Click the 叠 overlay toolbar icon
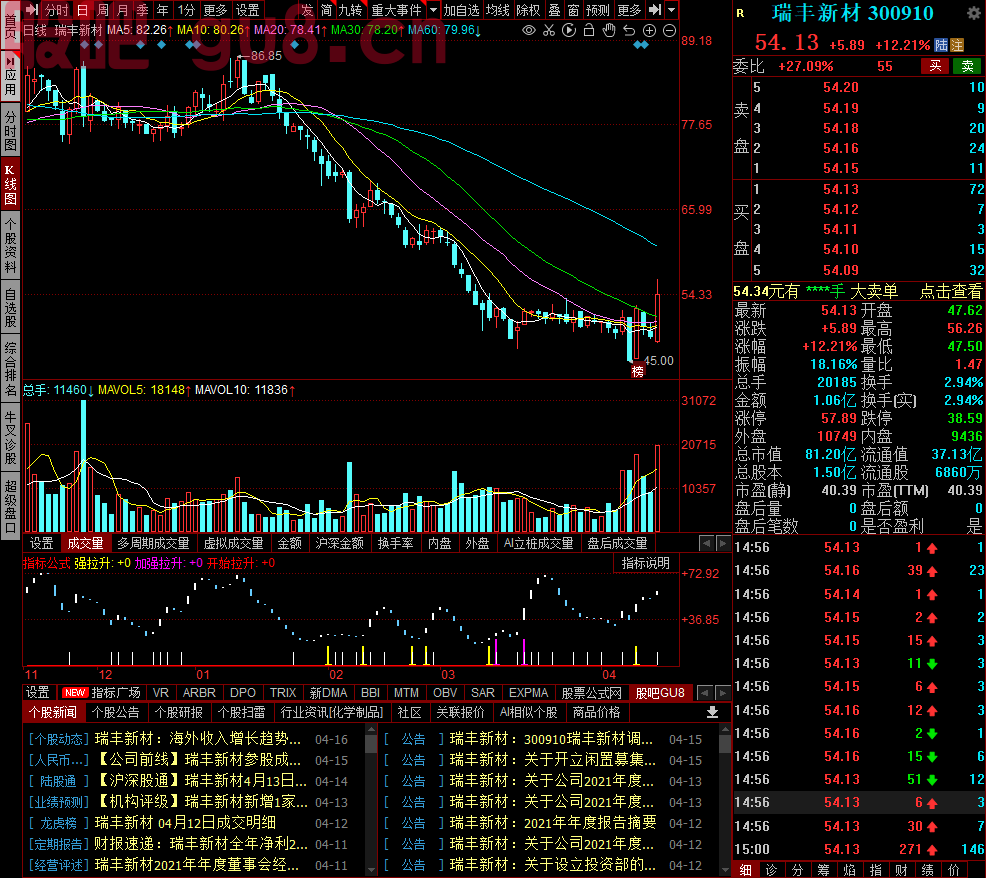Screen dimensions: 986x878 [x=554, y=9]
